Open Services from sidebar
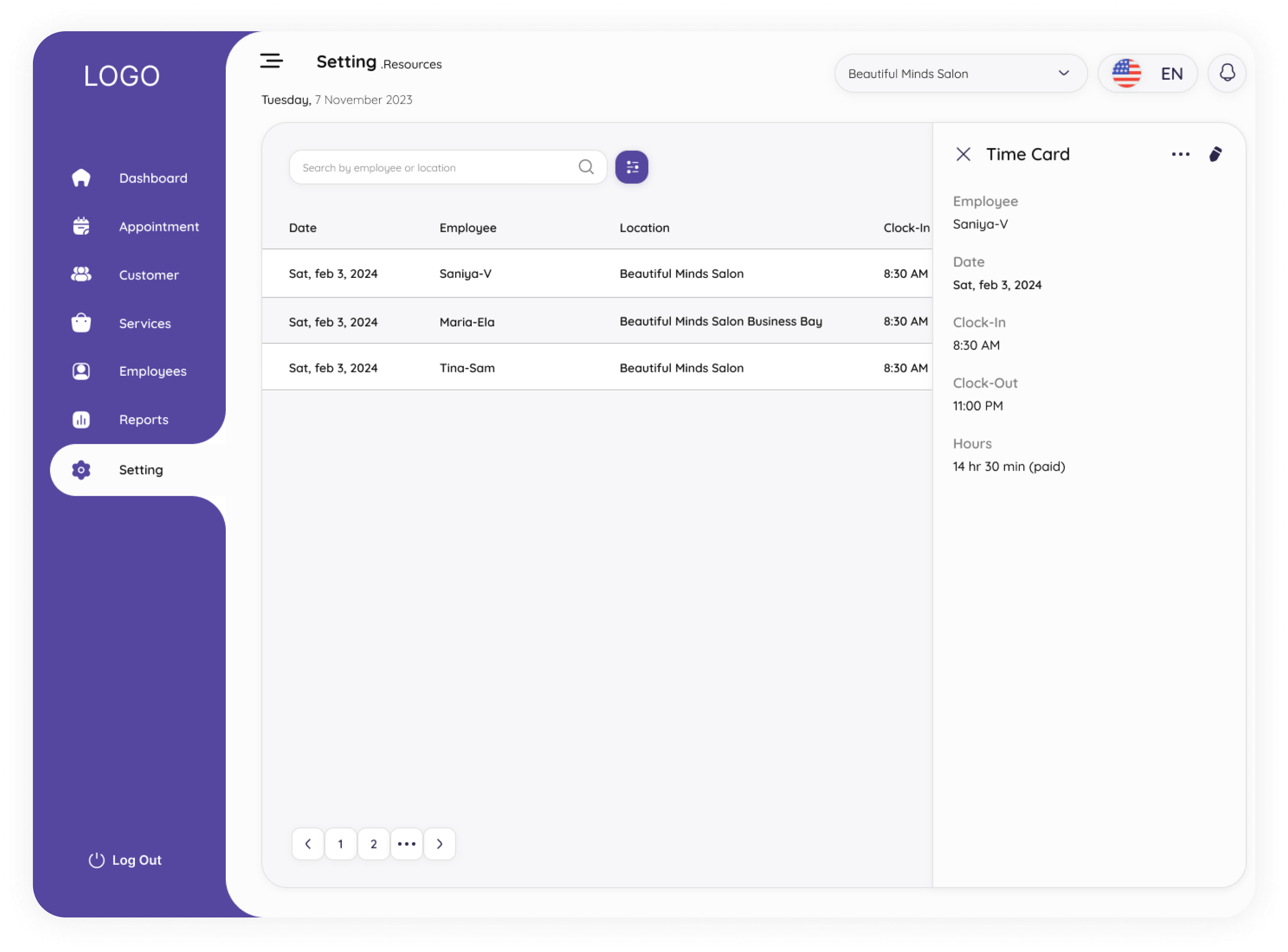Viewport: 1288px width, 952px height. click(145, 323)
